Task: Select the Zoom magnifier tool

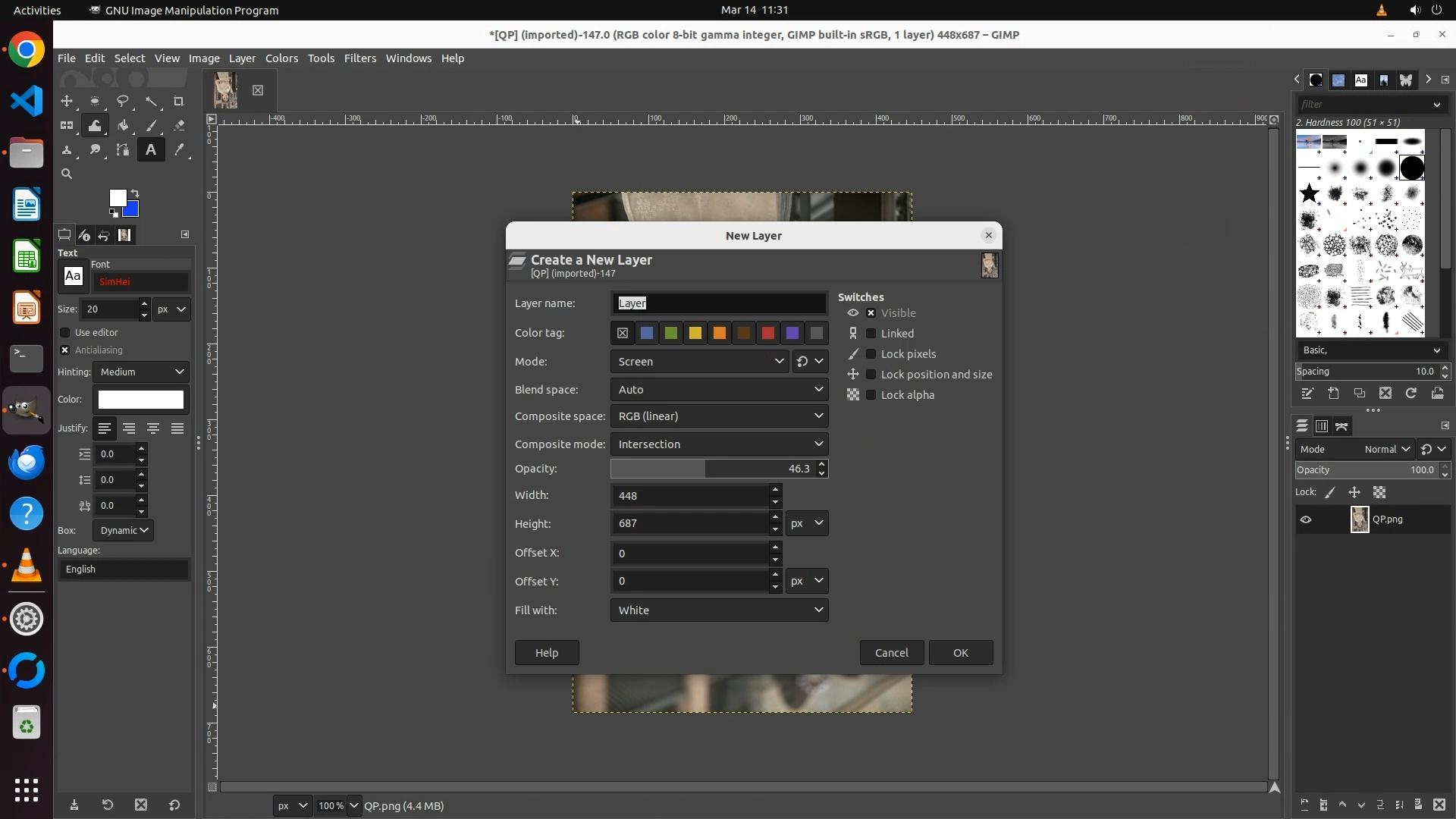Action: click(x=67, y=174)
